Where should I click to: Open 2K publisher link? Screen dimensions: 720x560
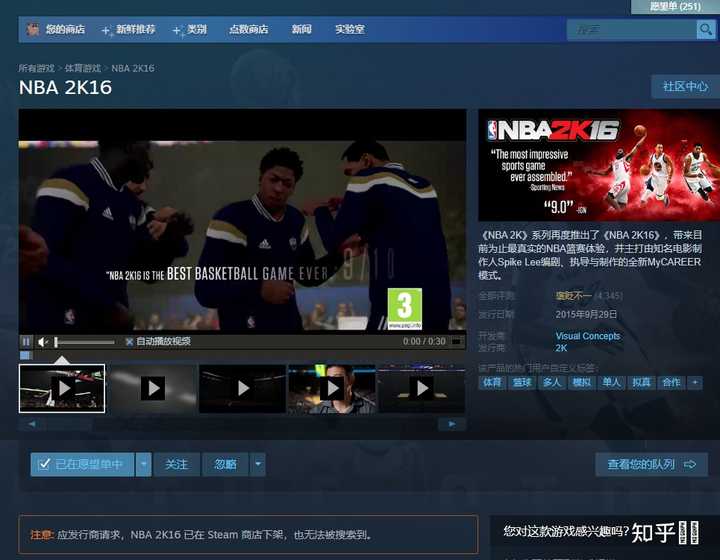point(561,348)
